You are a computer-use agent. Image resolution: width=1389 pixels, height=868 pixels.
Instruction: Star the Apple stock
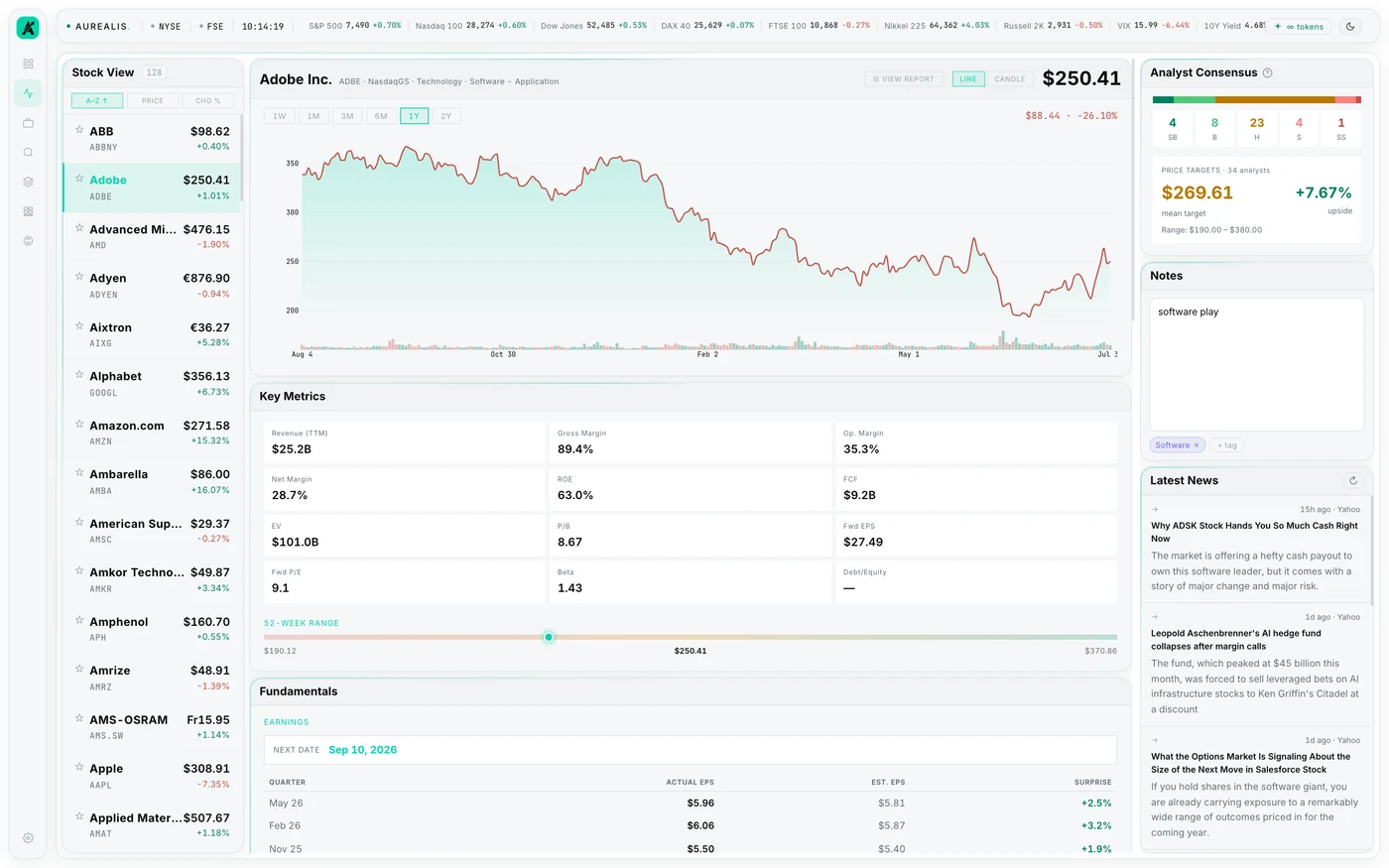point(79,767)
